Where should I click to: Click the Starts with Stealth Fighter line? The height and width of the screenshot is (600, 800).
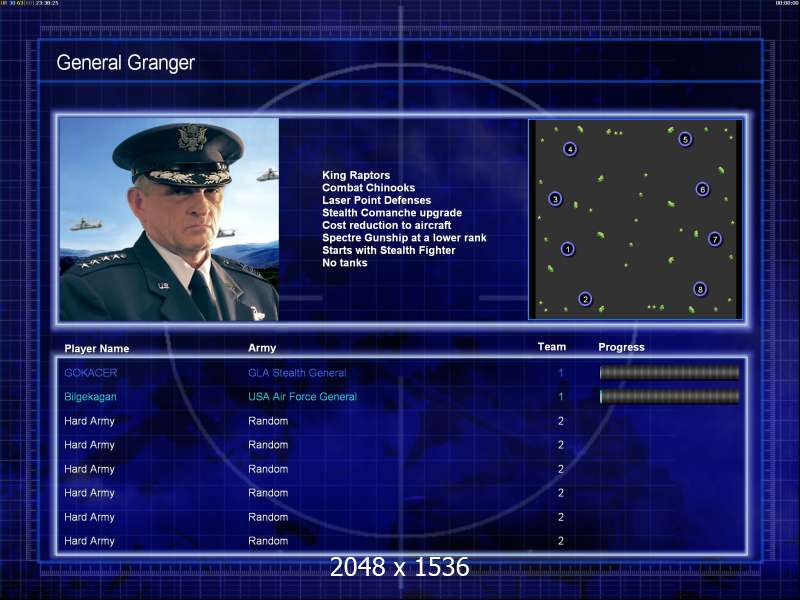389,251
